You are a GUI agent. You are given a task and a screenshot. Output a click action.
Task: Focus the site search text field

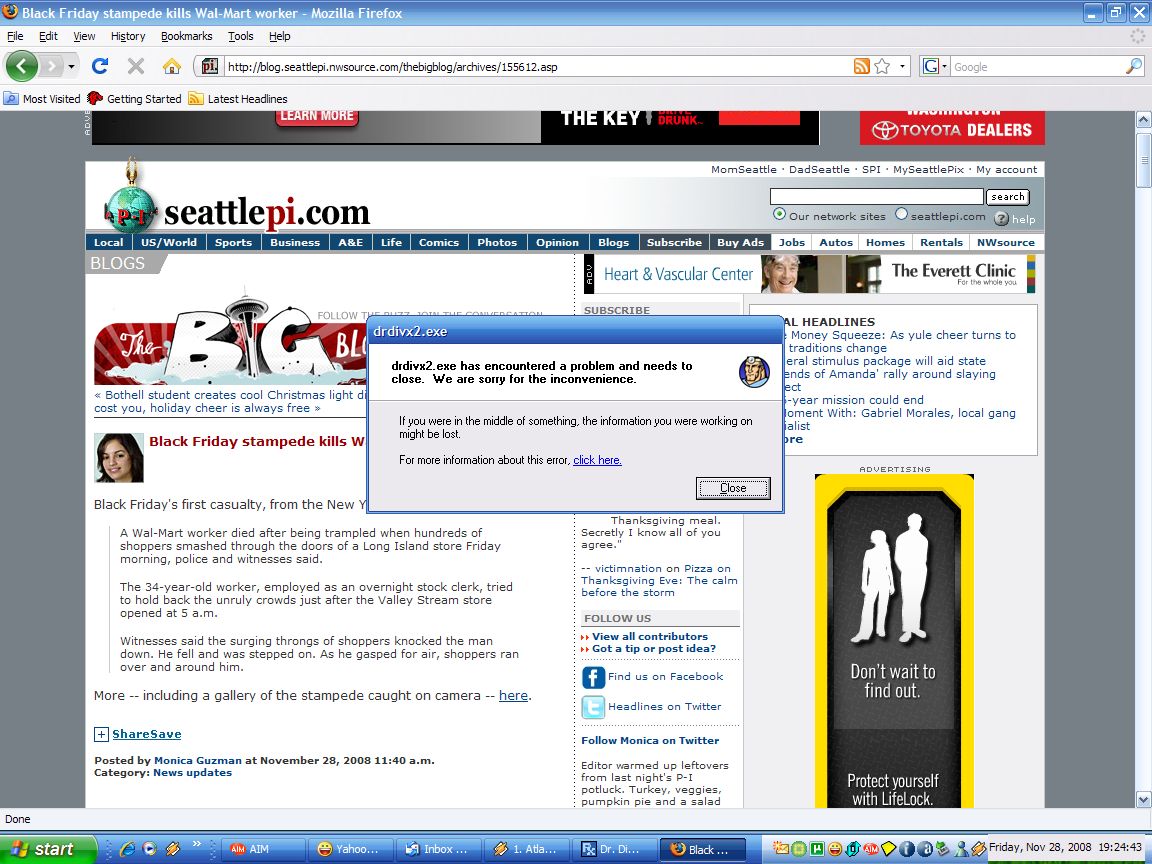coord(876,196)
